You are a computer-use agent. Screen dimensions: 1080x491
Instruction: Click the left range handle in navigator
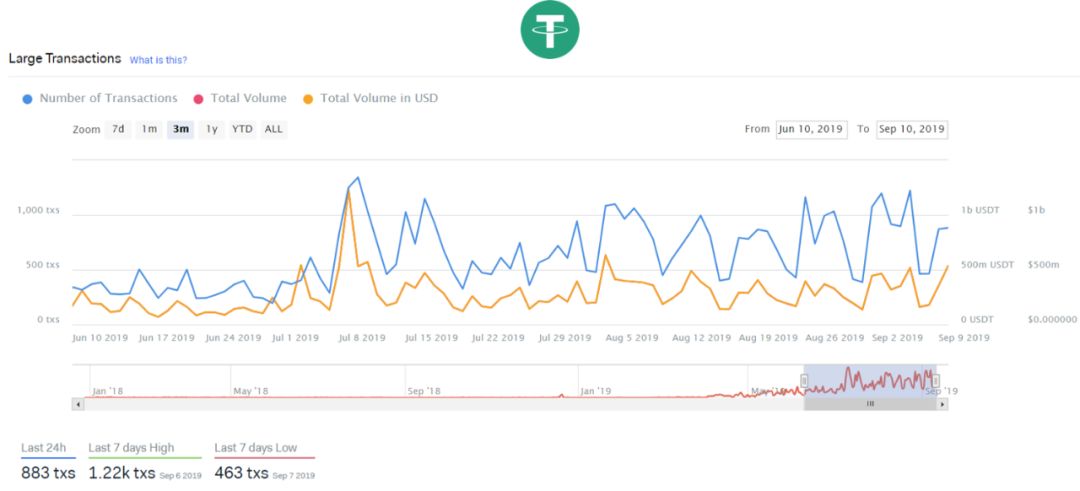pos(804,381)
